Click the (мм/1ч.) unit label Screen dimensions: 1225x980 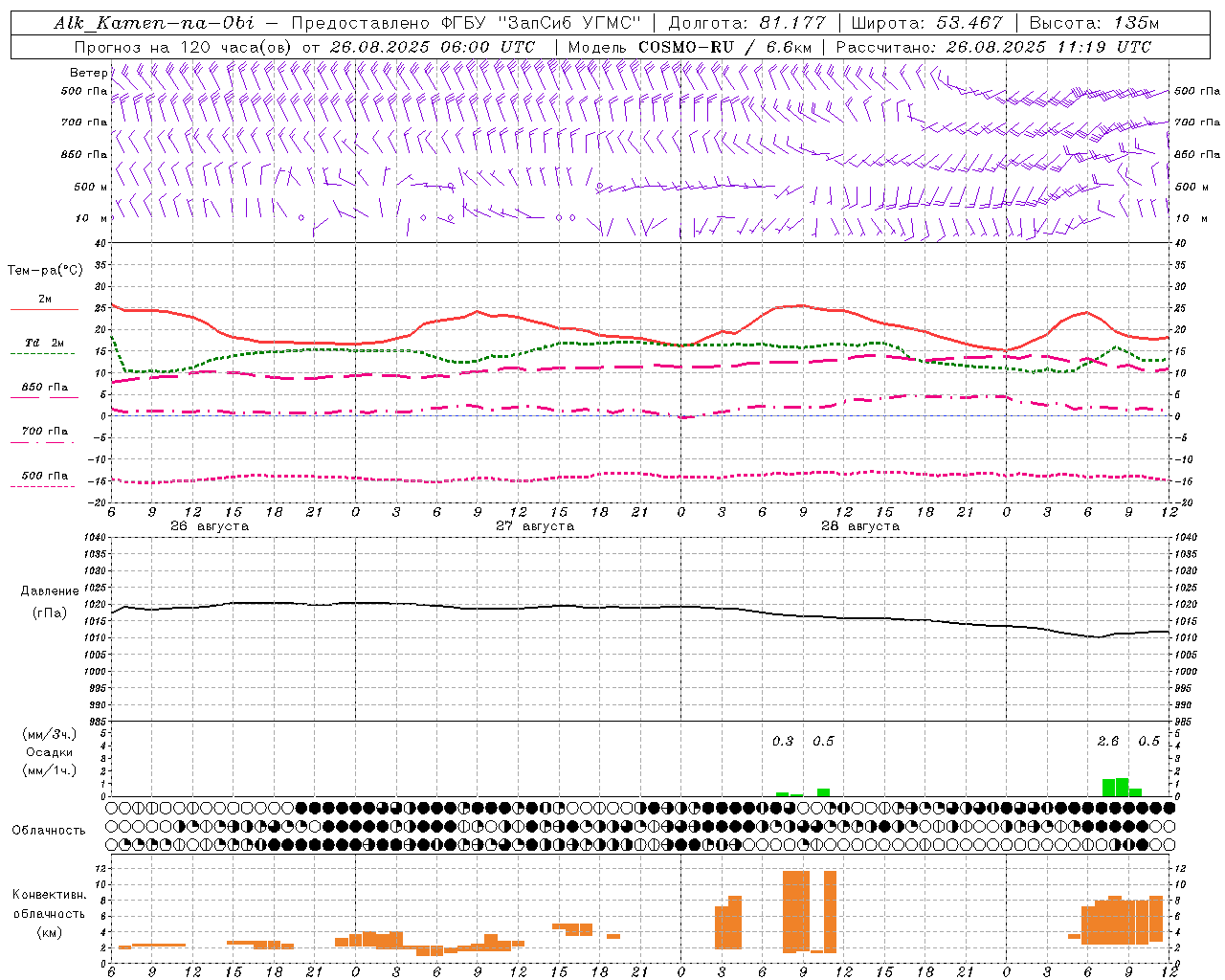(x=49, y=770)
